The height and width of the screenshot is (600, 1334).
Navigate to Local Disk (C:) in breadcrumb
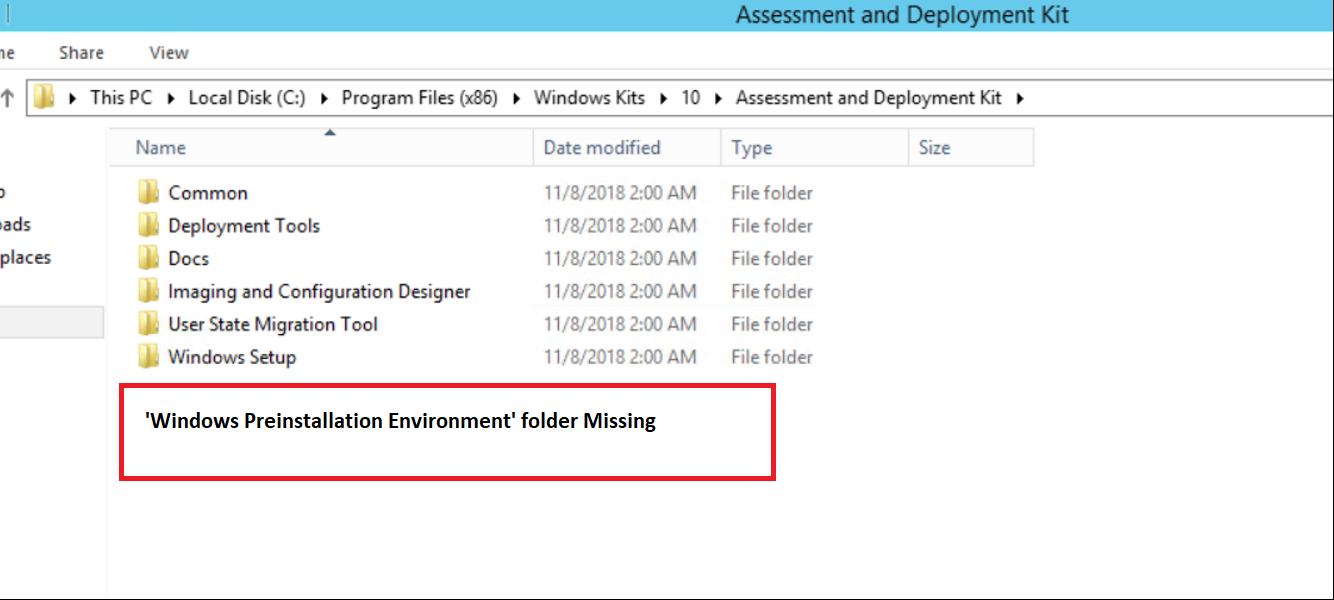tap(247, 98)
